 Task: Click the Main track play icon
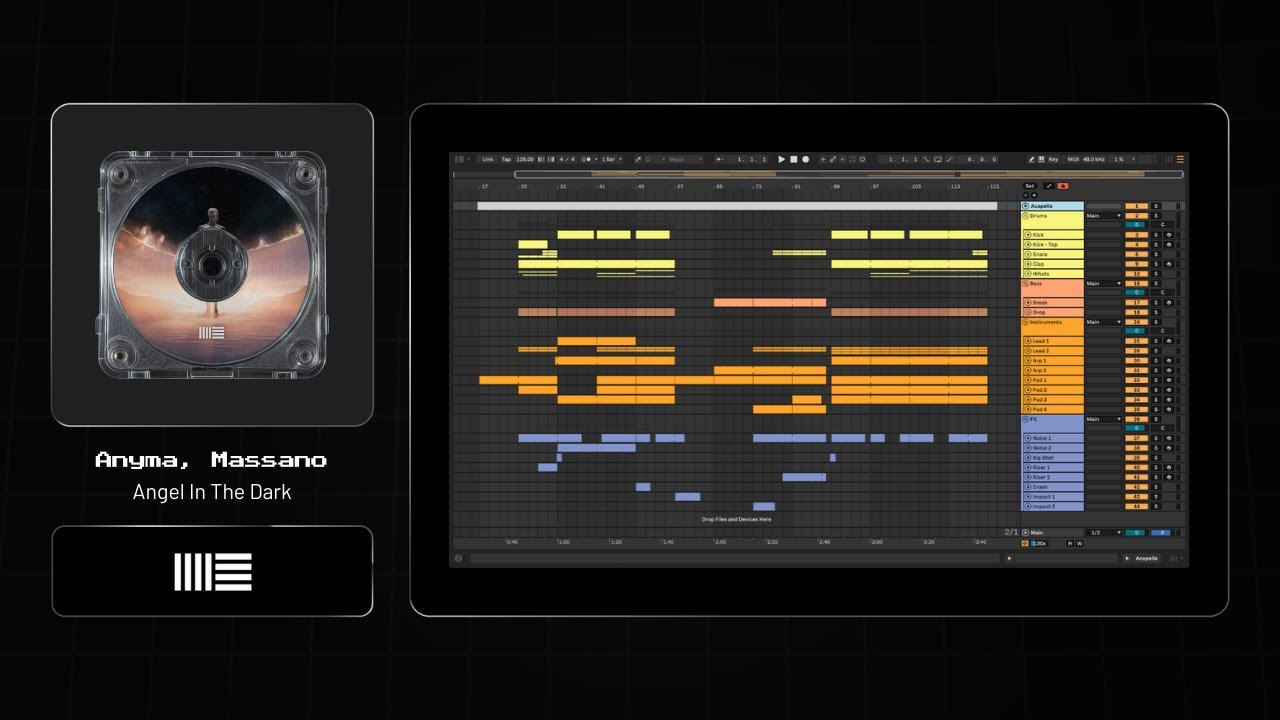[1026, 533]
